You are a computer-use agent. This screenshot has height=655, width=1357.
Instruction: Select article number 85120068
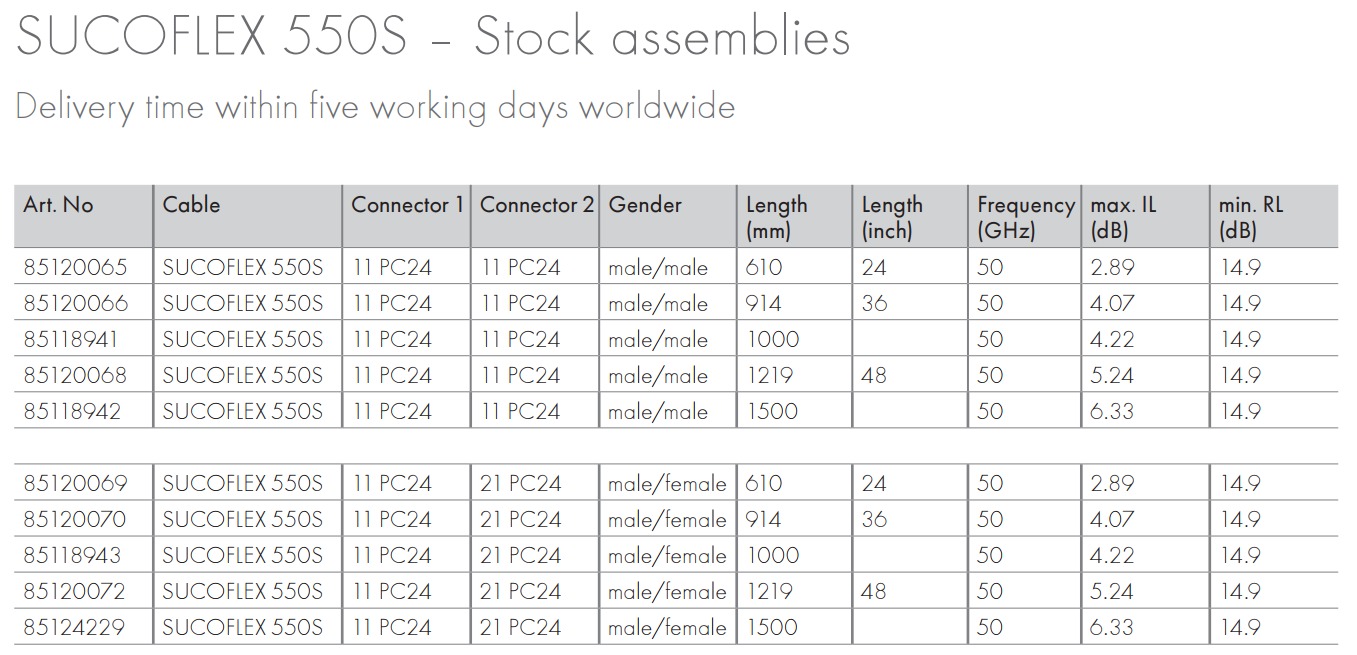(x=75, y=376)
